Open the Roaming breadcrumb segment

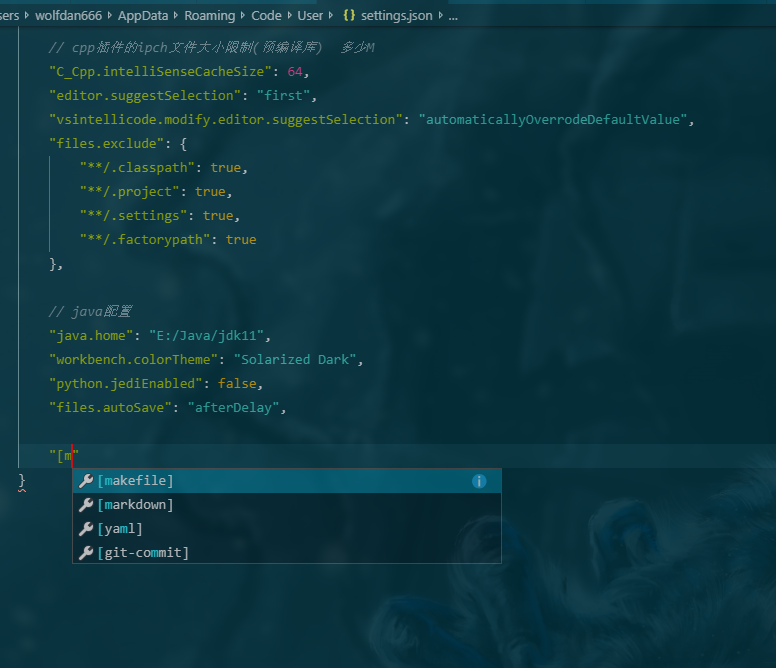(x=210, y=16)
